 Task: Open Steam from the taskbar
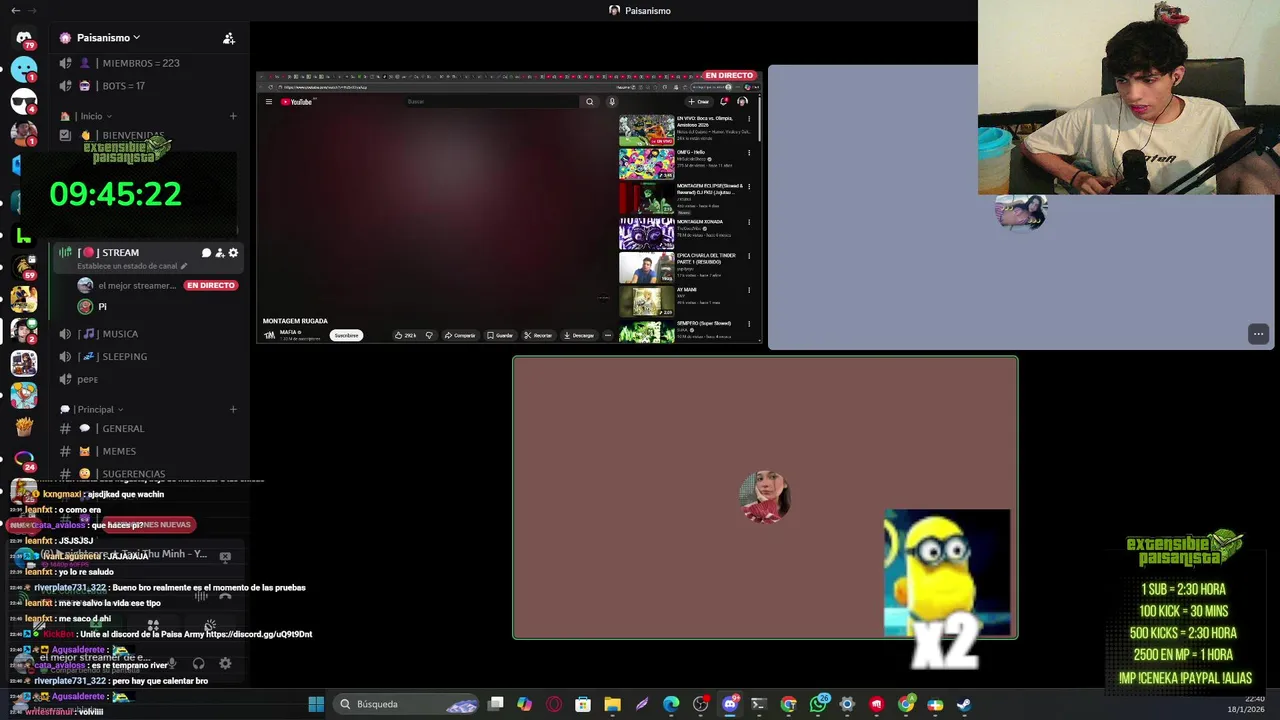point(964,704)
